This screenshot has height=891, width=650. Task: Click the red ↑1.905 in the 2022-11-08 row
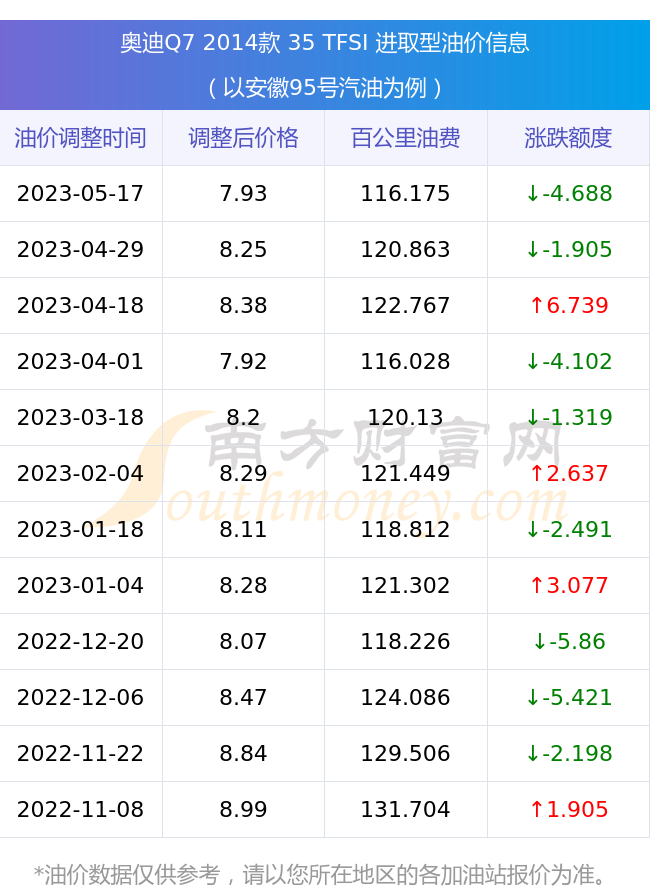point(569,809)
